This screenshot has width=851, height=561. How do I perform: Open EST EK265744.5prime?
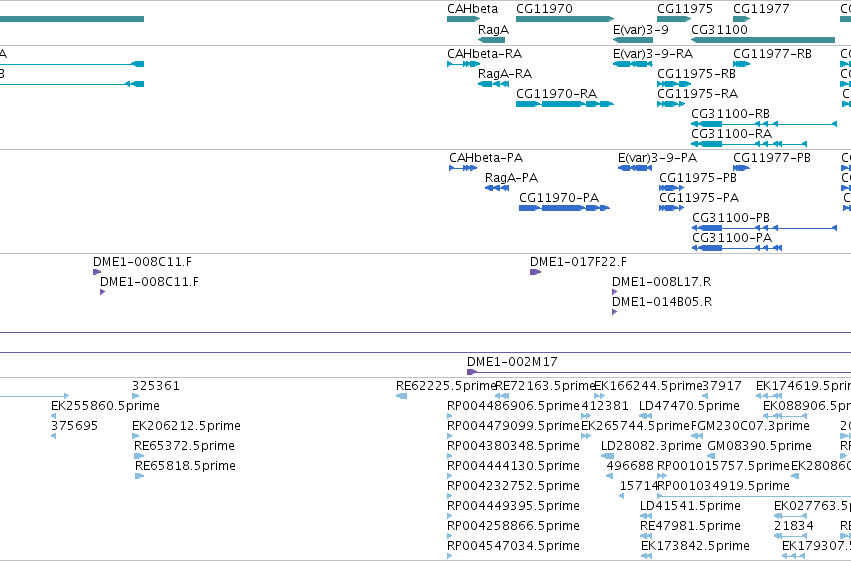pyautogui.click(x=586, y=436)
